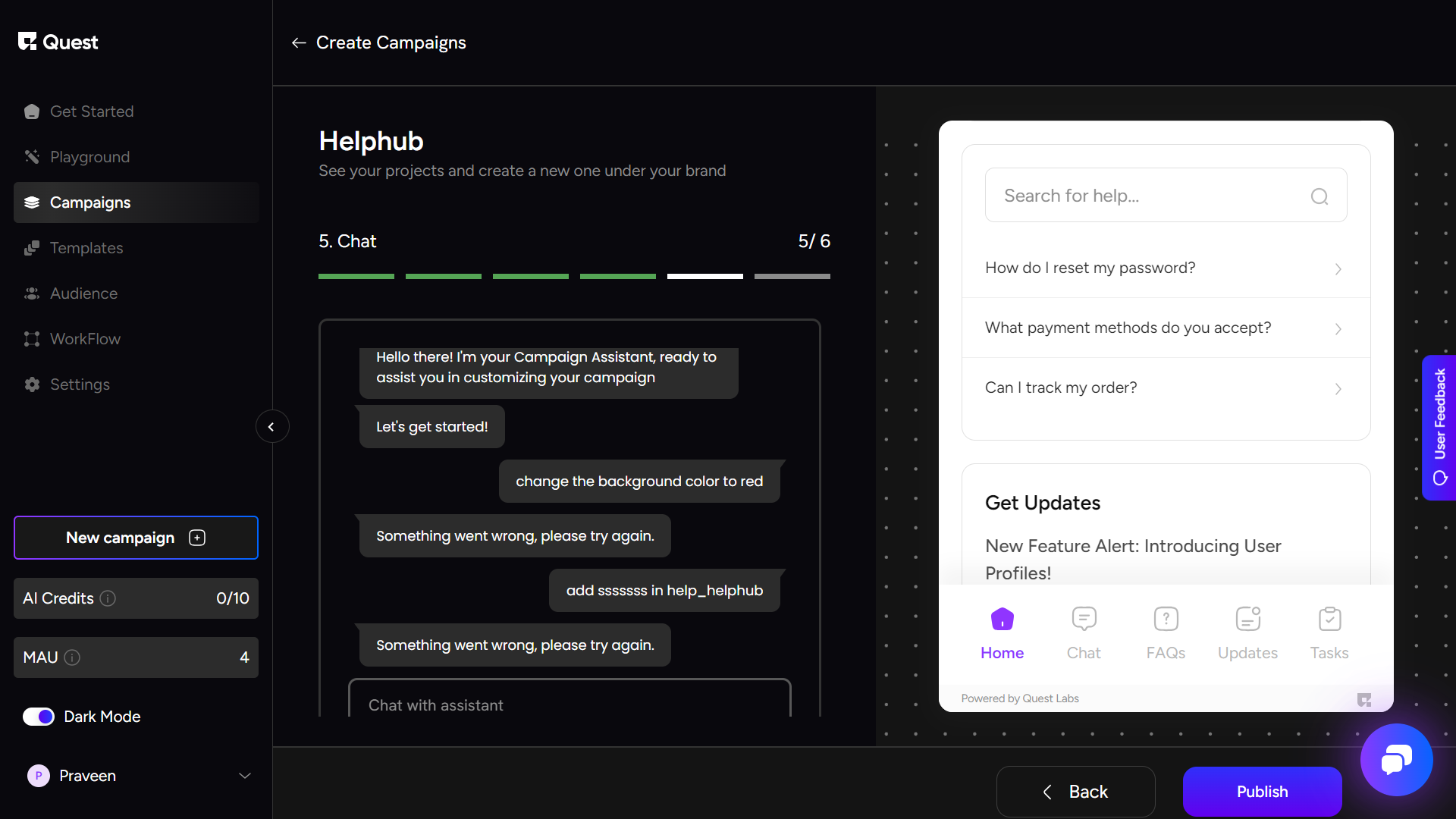The image size is (1456, 819).
Task: Expand the Praveen account dropdown
Action: [244, 776]
